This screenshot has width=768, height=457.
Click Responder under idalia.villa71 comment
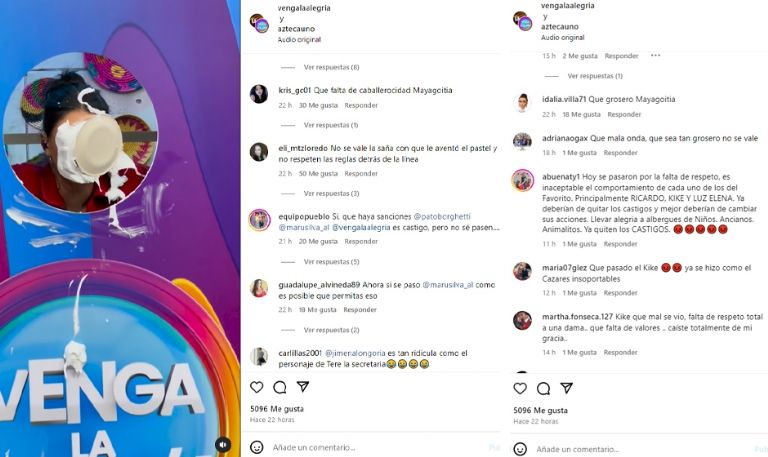[624, 115]
